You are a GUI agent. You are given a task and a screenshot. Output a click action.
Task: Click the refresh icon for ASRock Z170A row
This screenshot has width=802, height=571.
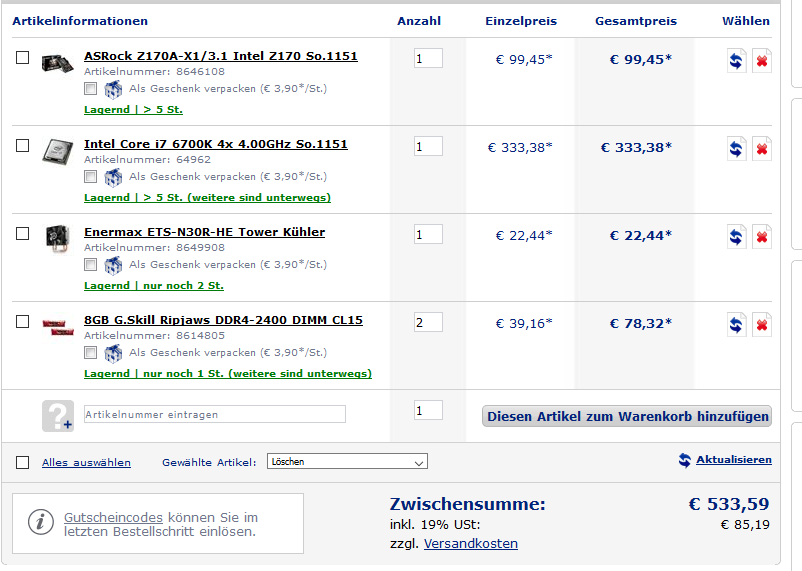click(x=736, y=61)
